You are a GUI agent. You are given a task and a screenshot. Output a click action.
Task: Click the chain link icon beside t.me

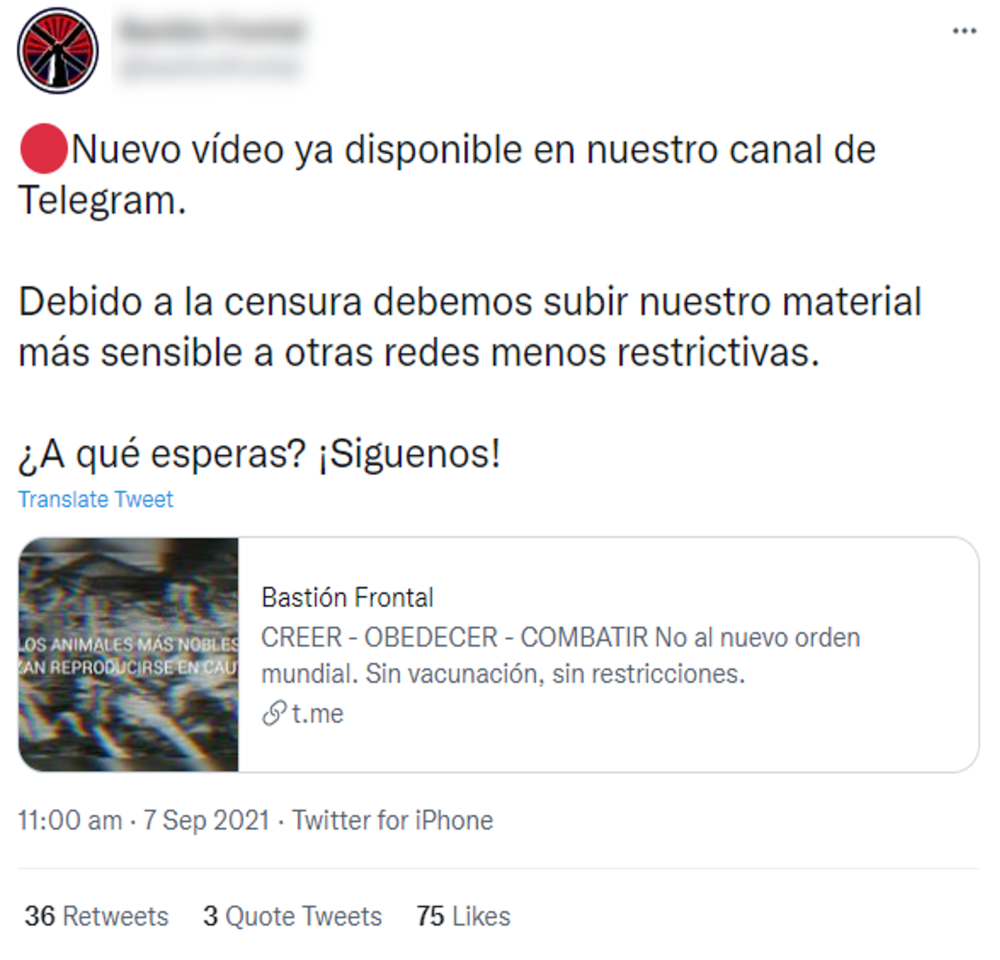pyautogui.click(x=274, y=713)
